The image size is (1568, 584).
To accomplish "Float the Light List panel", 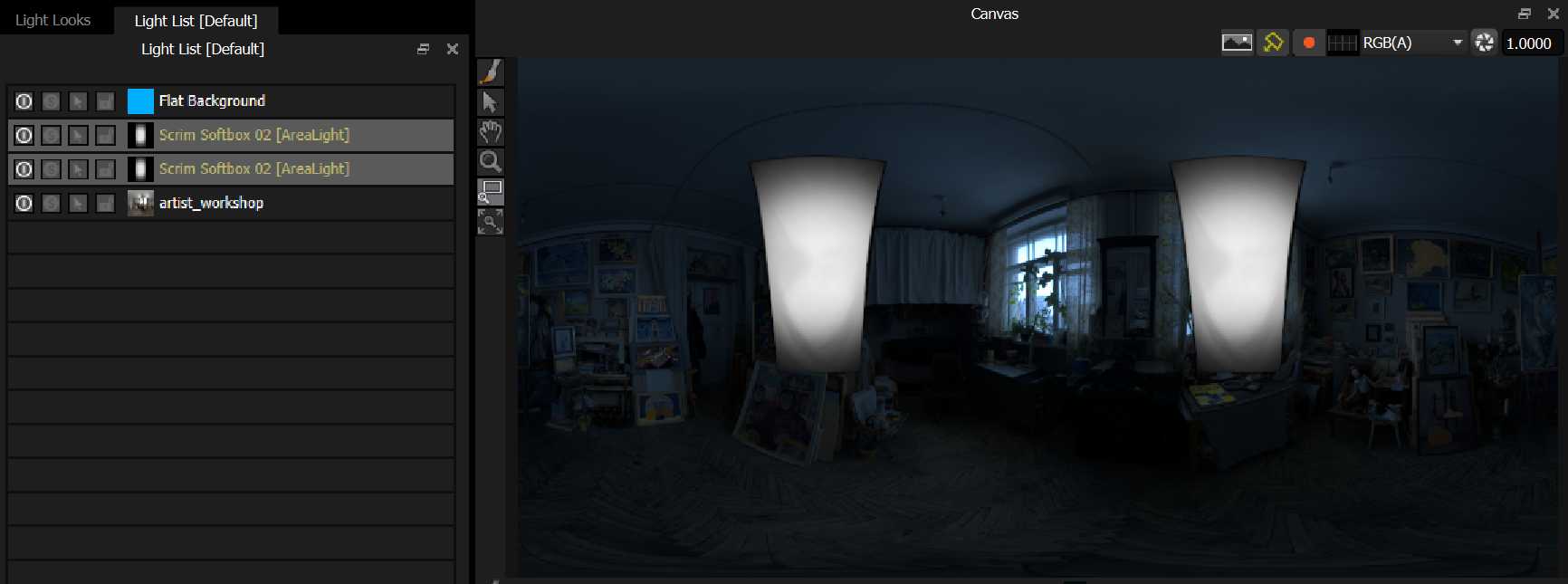I will tap(423, 49).
